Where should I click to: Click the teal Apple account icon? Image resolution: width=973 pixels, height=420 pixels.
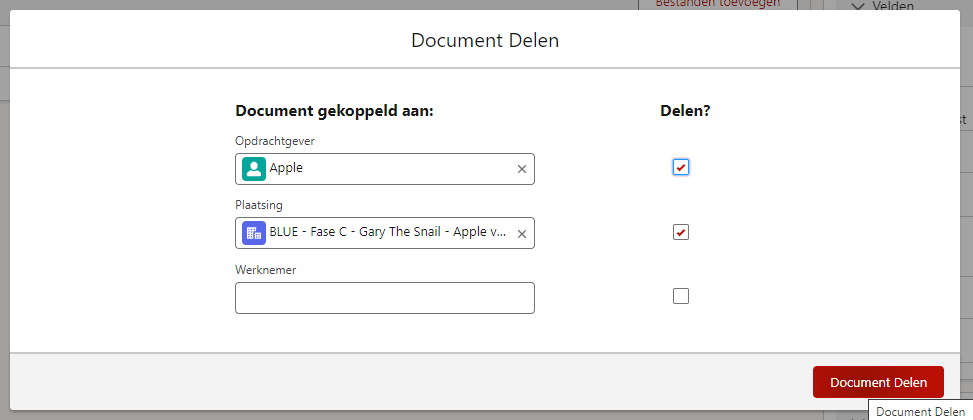pos(254,169)
